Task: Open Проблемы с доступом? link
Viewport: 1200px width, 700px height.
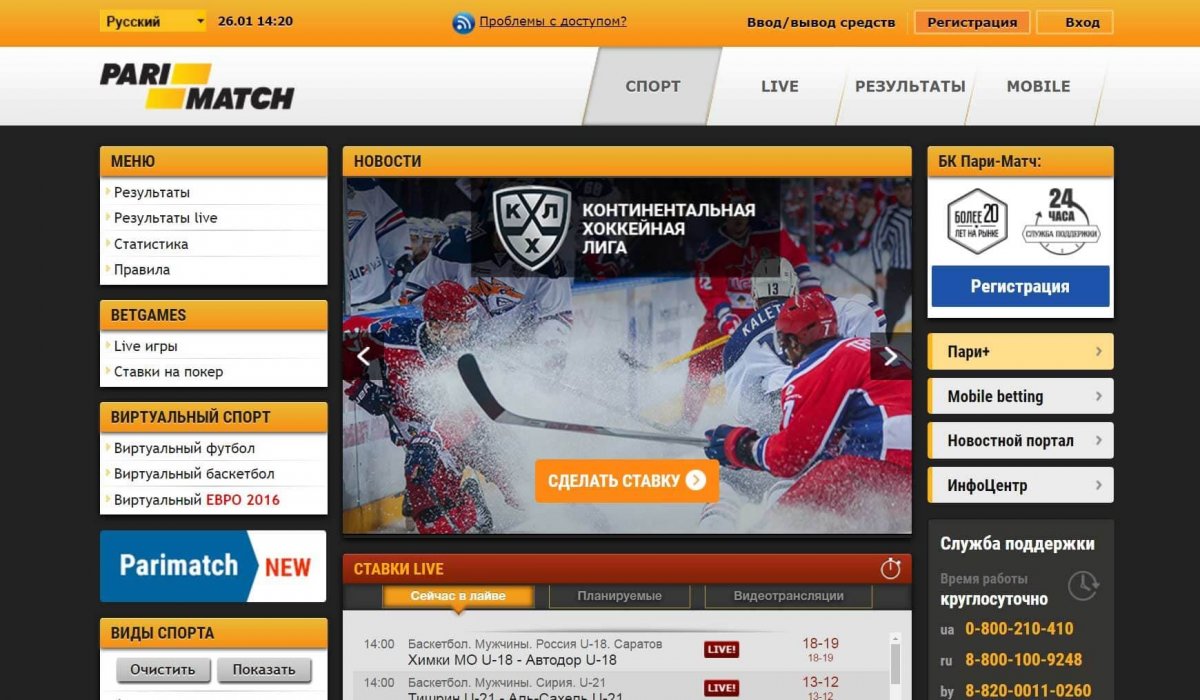Action: coord(553,21)
